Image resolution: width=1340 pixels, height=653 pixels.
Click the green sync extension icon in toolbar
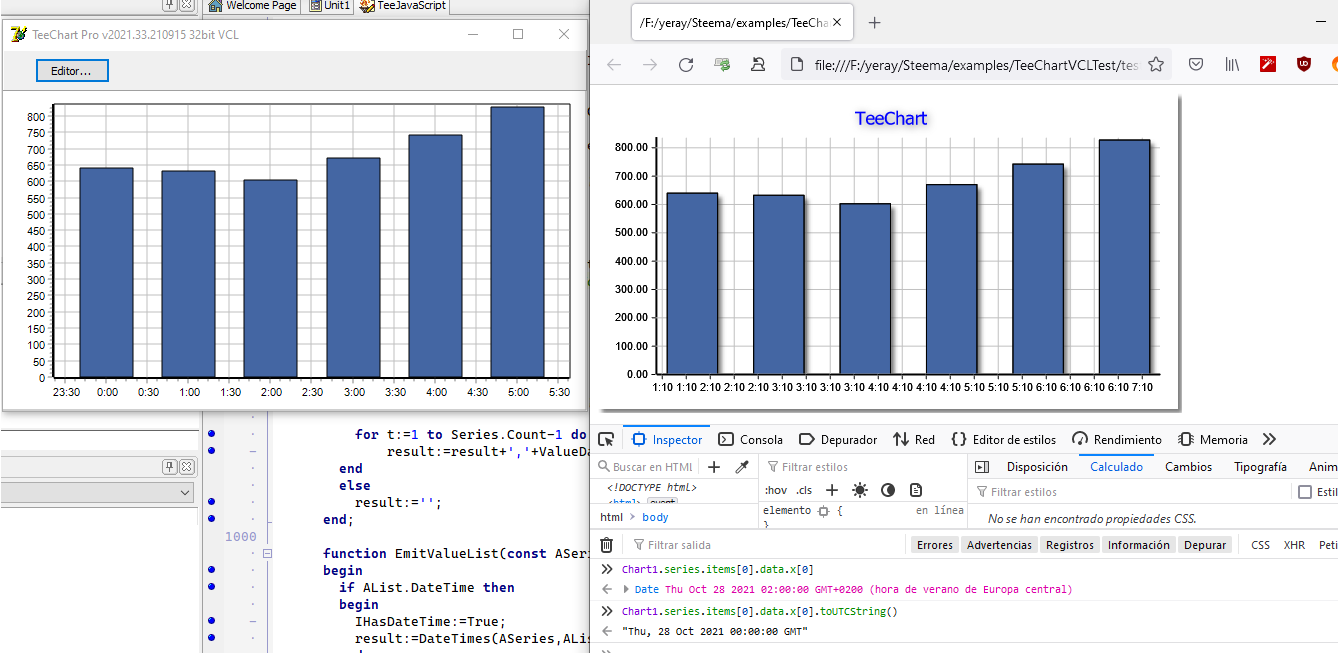click(722, 64)
